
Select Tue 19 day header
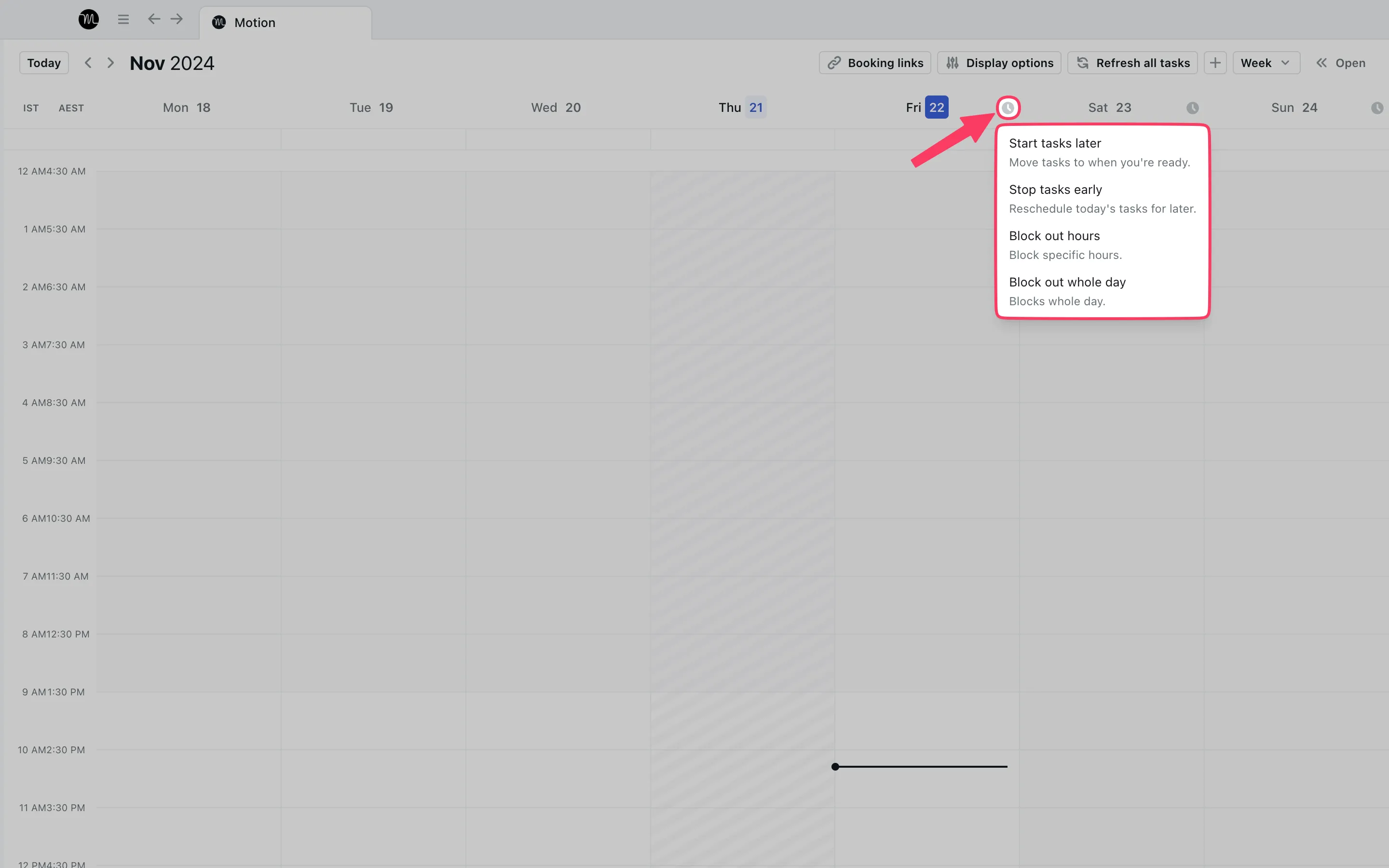[371, 108]
